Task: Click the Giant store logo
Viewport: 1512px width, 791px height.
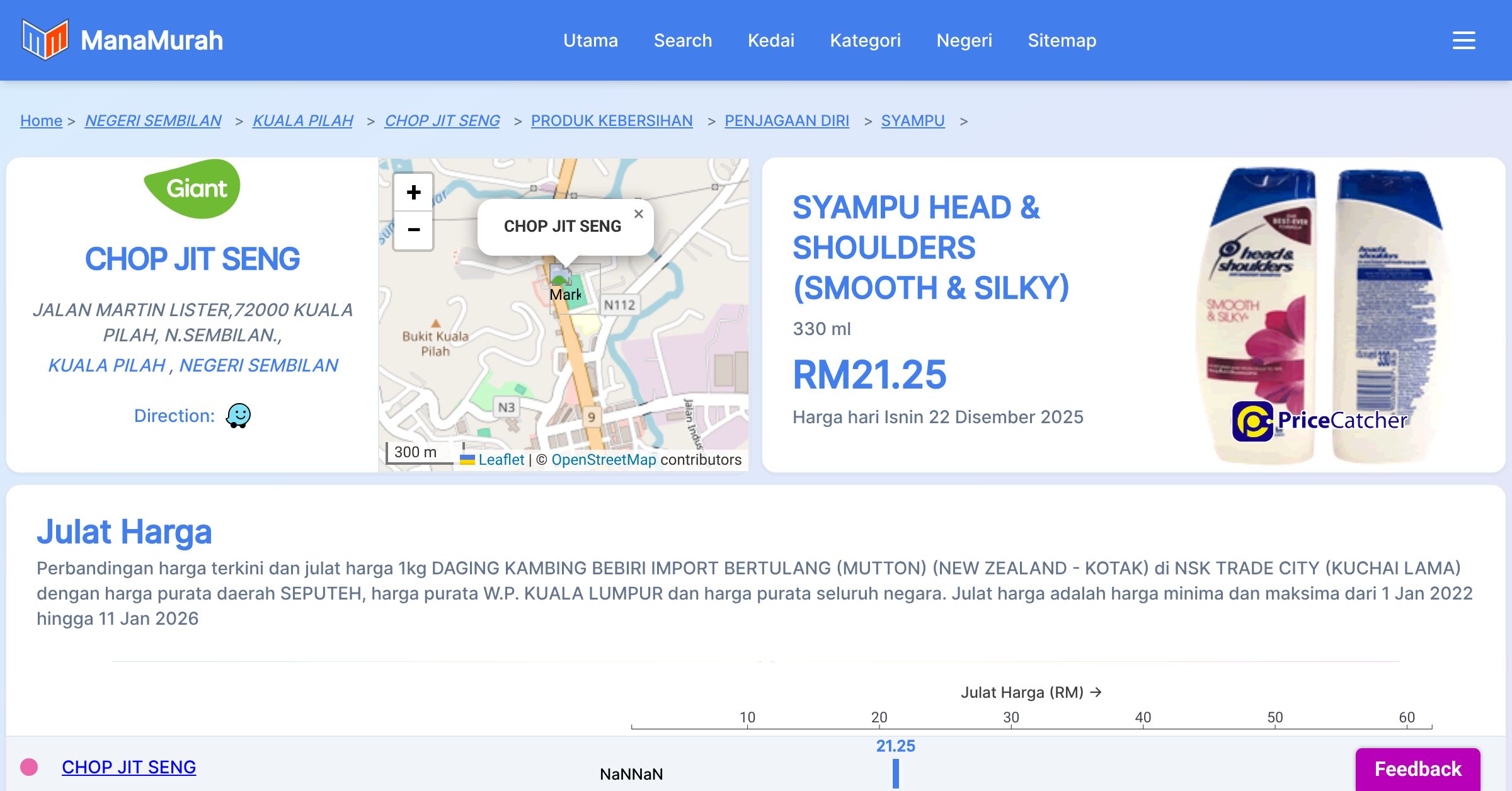Action: pos(192,189)
